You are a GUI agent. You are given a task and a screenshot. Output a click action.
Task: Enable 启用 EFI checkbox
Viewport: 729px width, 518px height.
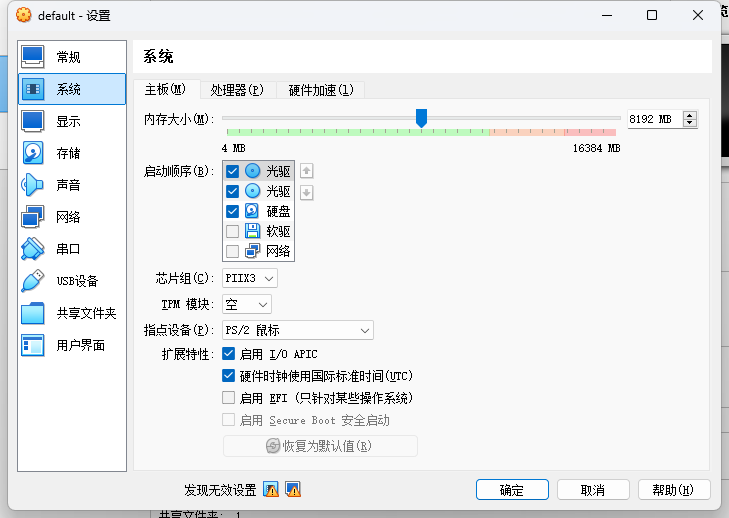tap(228, 398)
